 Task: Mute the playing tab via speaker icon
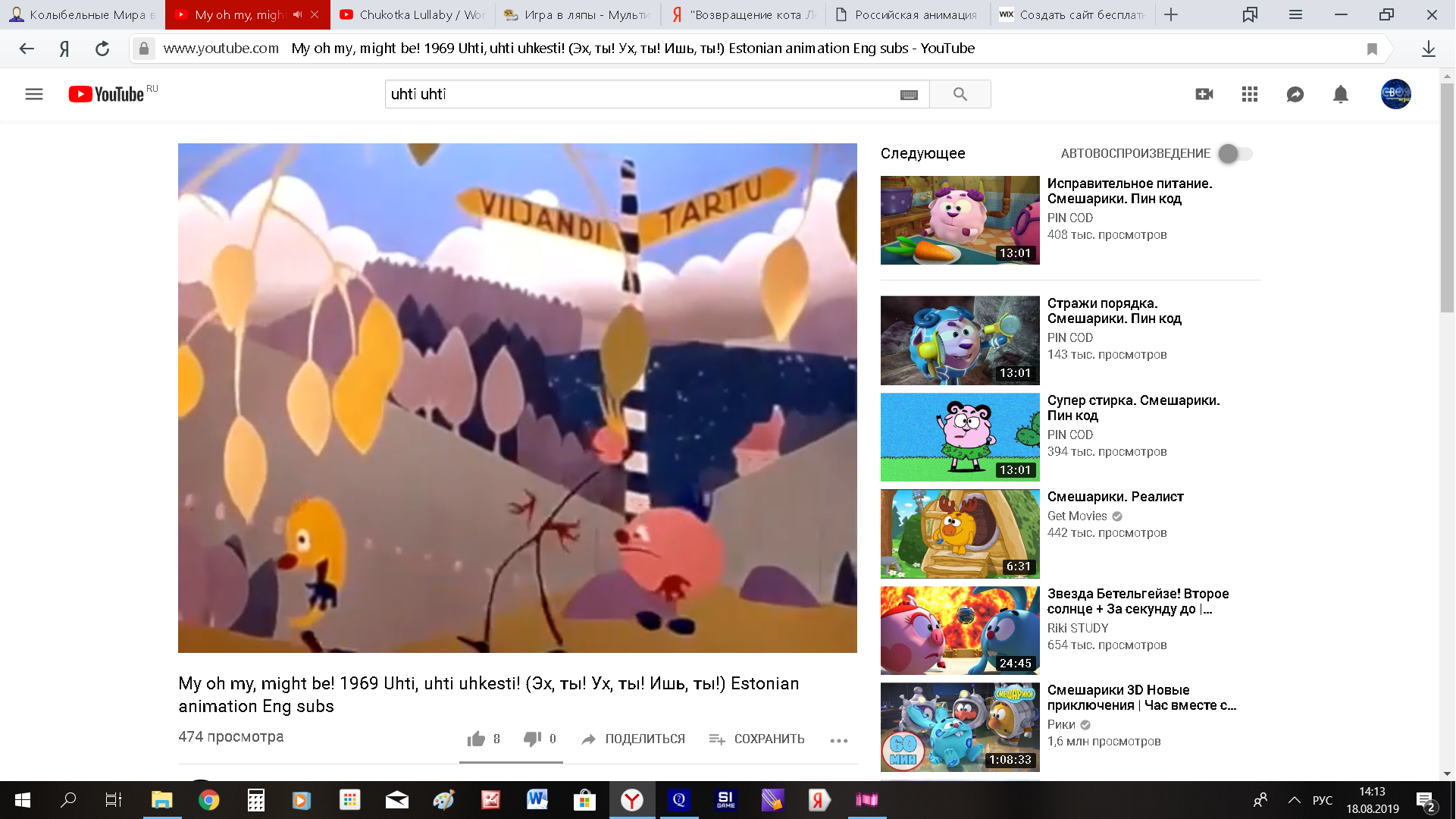297,14
